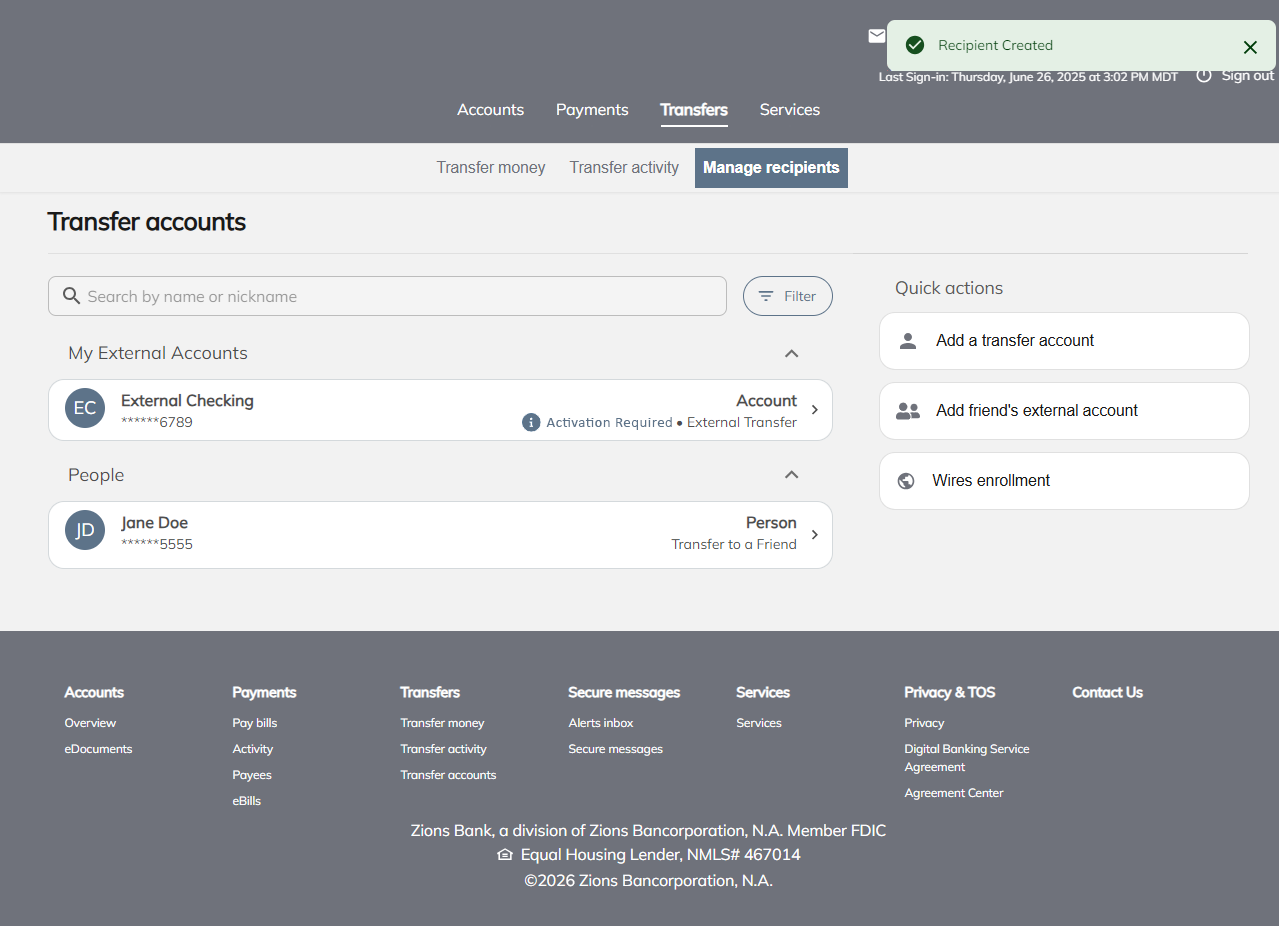Click Add friend's external account
Viewport: 1279px width, 926px height.
point(1064,411)
